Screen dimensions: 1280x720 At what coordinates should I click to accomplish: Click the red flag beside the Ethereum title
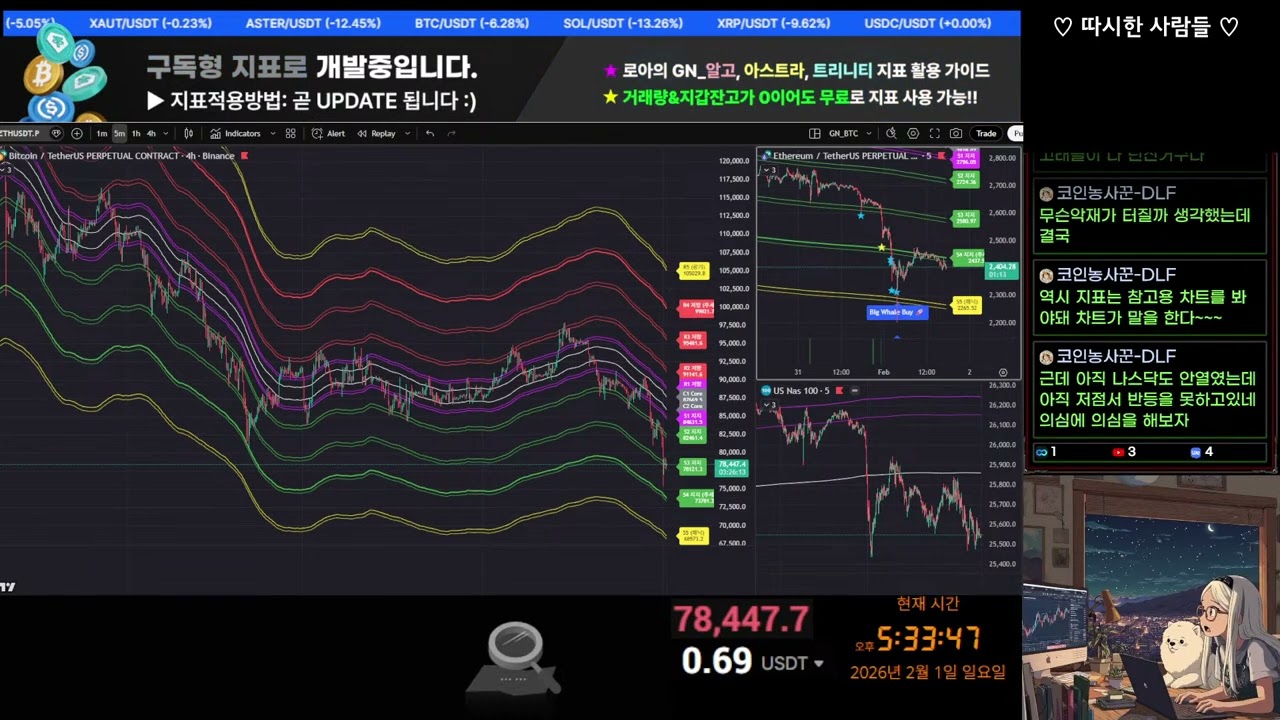tap(943, 155)
